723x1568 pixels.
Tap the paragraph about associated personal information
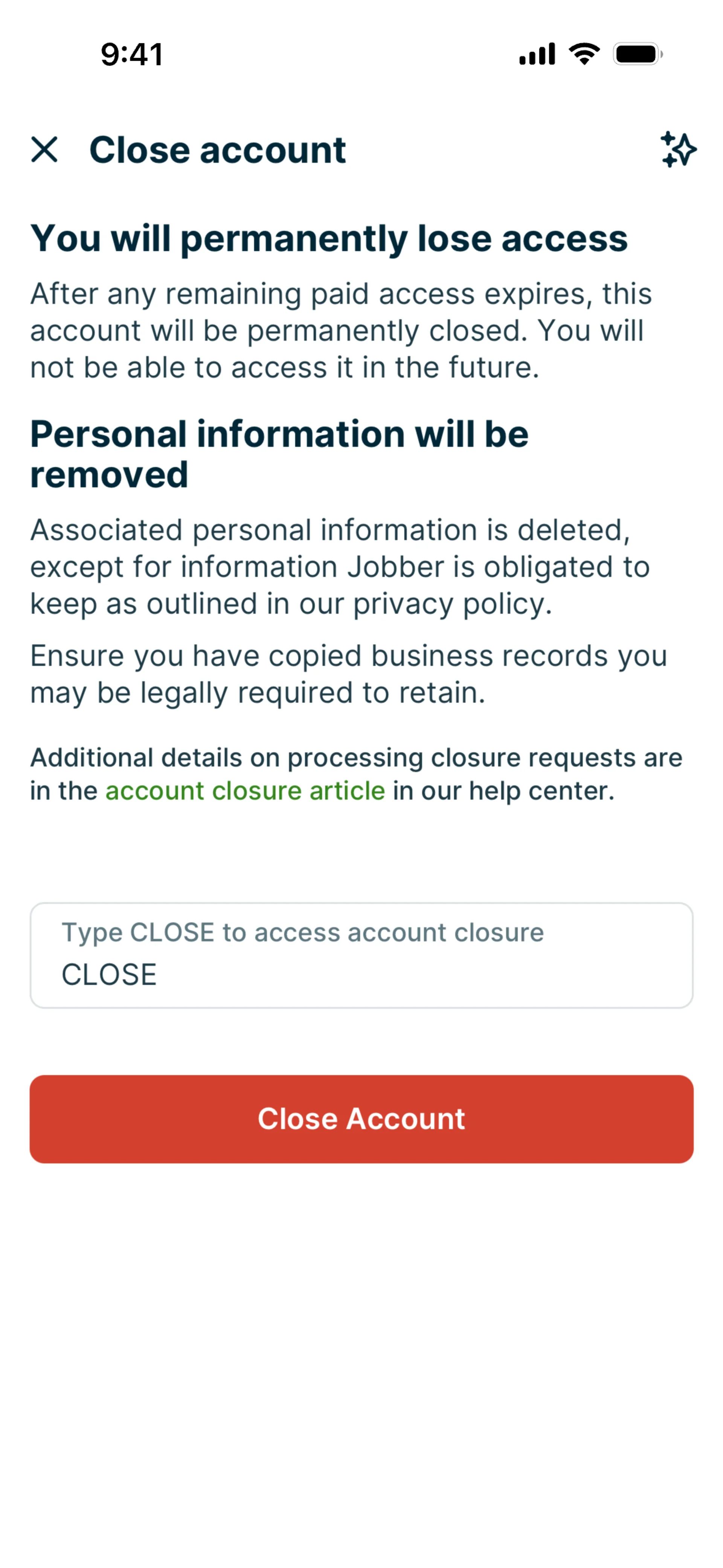[340, 567]
